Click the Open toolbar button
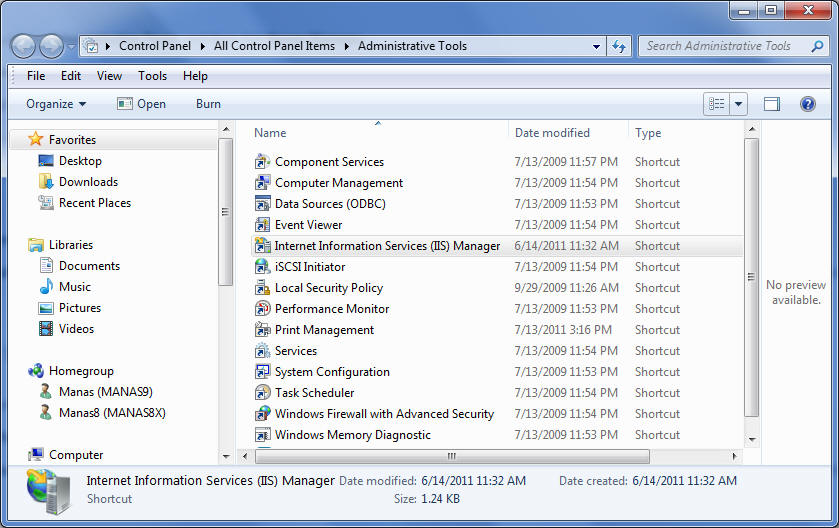 (142, 104)
